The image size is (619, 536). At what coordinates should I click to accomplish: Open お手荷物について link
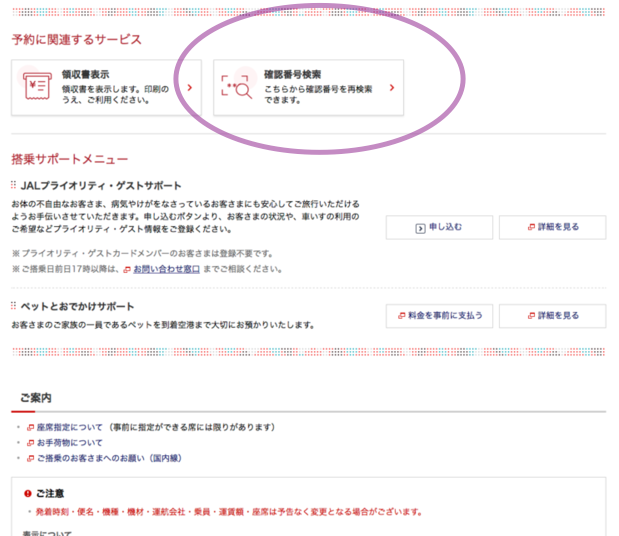(x=69, y=443)
